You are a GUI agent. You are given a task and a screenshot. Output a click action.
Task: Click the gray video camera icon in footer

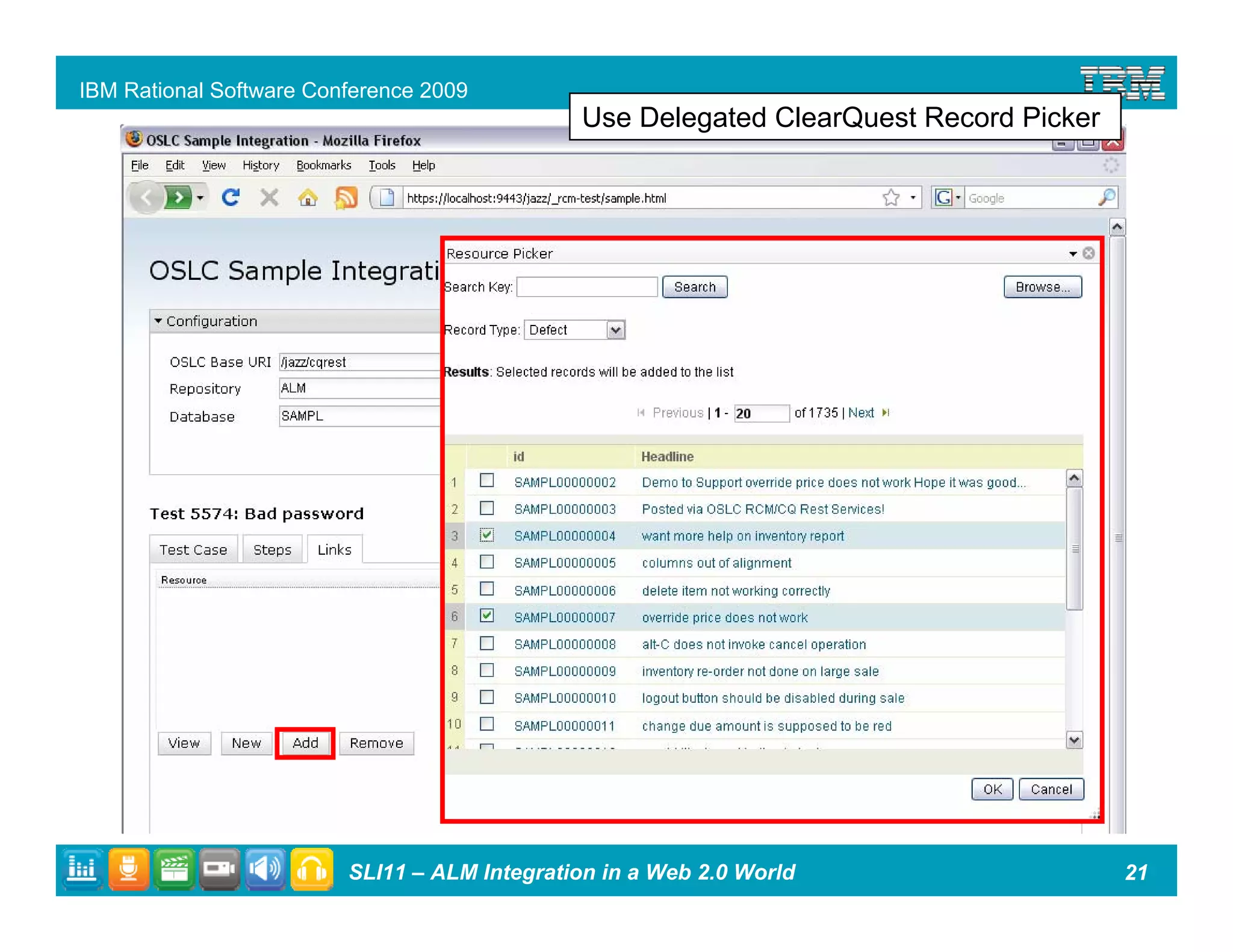tap(219, 869)
